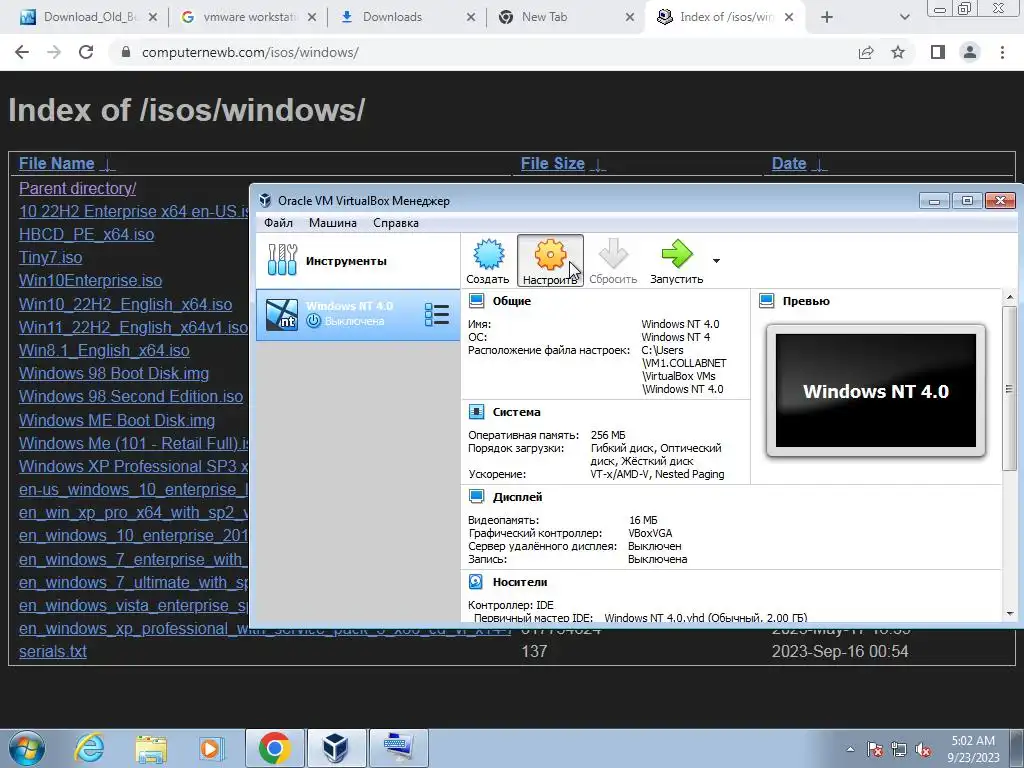Click the greyed Сбросить toolbar icon
1024x768 pixels.
pyautogui.click(x=613, y=261)
